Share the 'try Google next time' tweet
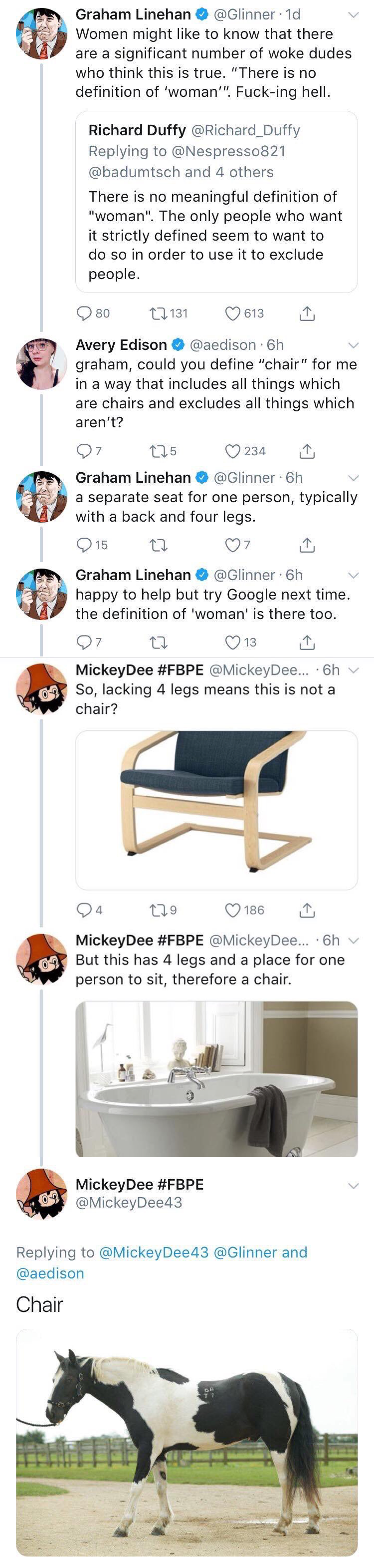This screenshot has width=374, height=1568. [x=307, y=642]
